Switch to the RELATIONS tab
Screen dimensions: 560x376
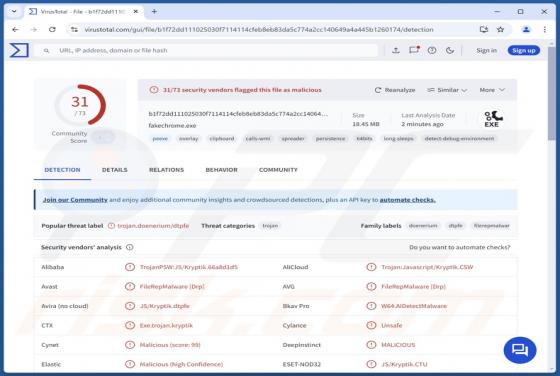[166, 170]
